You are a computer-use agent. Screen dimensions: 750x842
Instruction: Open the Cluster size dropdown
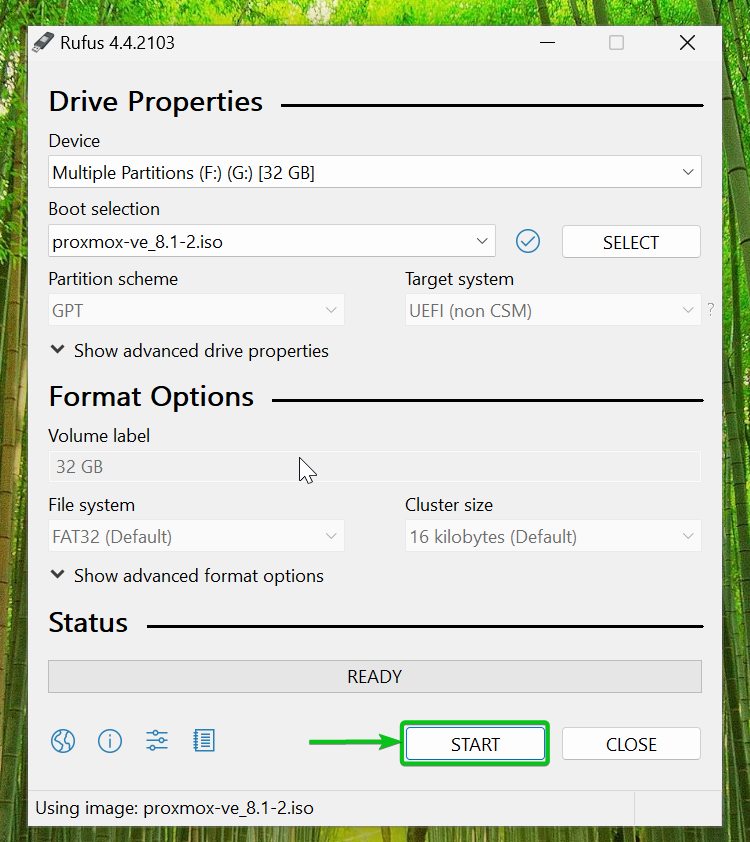pyautogui.click(x=553, y=536)
